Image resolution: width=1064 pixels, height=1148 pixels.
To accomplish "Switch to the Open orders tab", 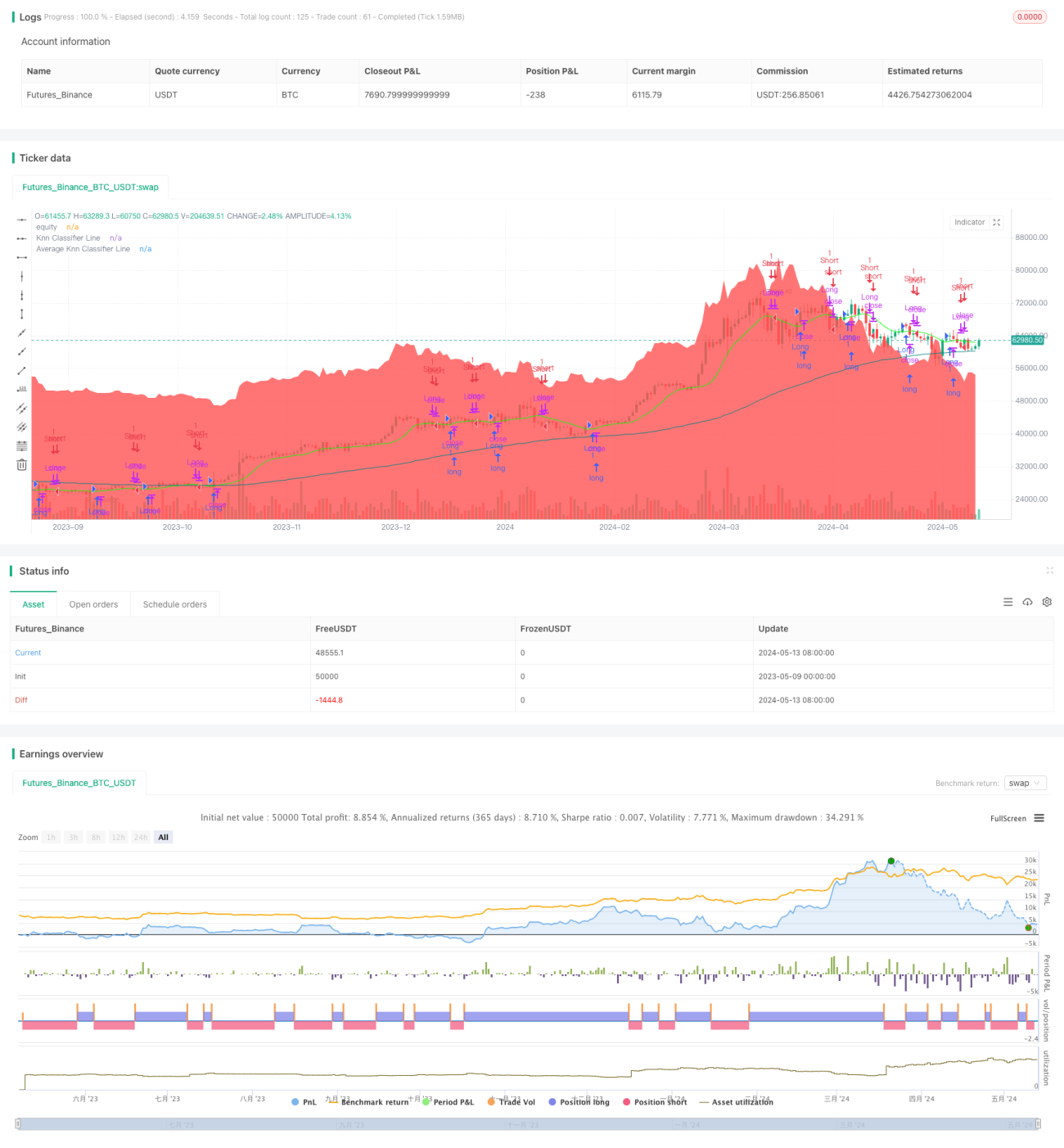I will (x=93, y=604).
